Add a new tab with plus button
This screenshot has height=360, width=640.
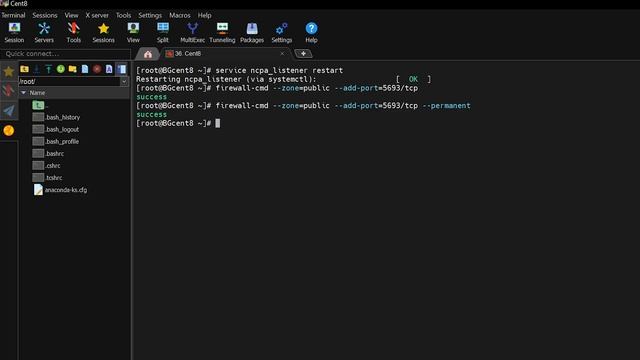pyautogui.click(x=303, y=53)
